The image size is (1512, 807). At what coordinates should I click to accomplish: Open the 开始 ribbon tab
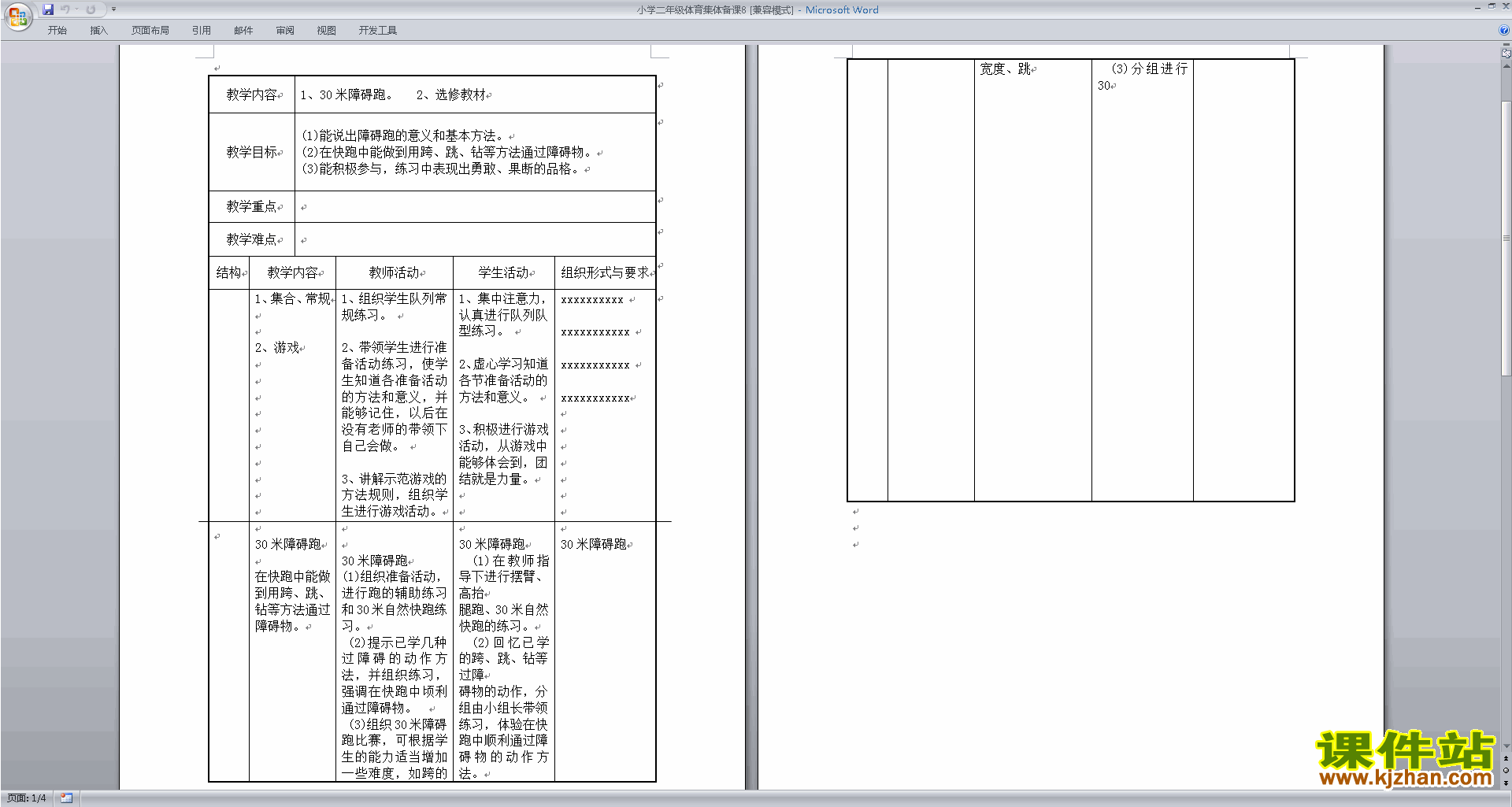pos(57,31)
